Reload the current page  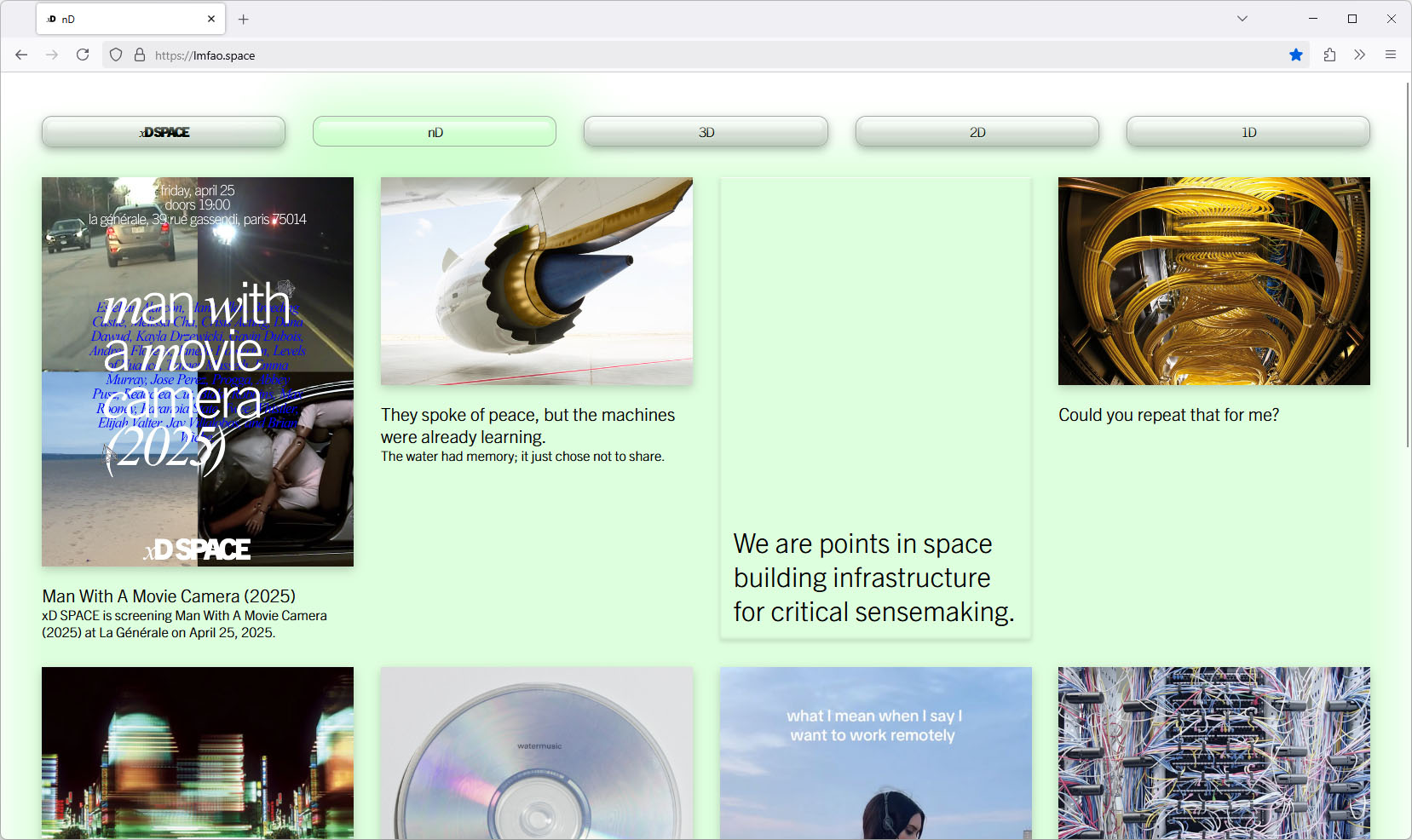click(83, 55)
